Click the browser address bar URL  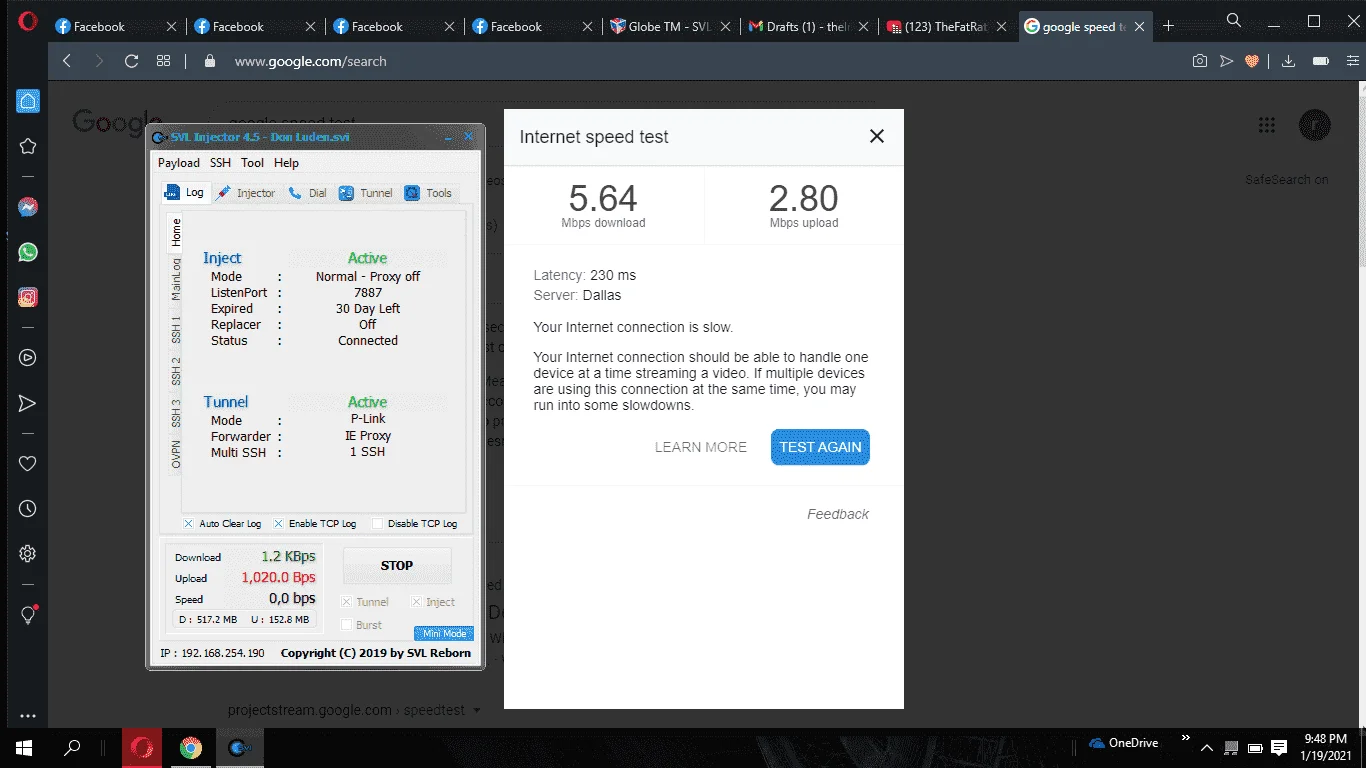click(x=311, y=61)
